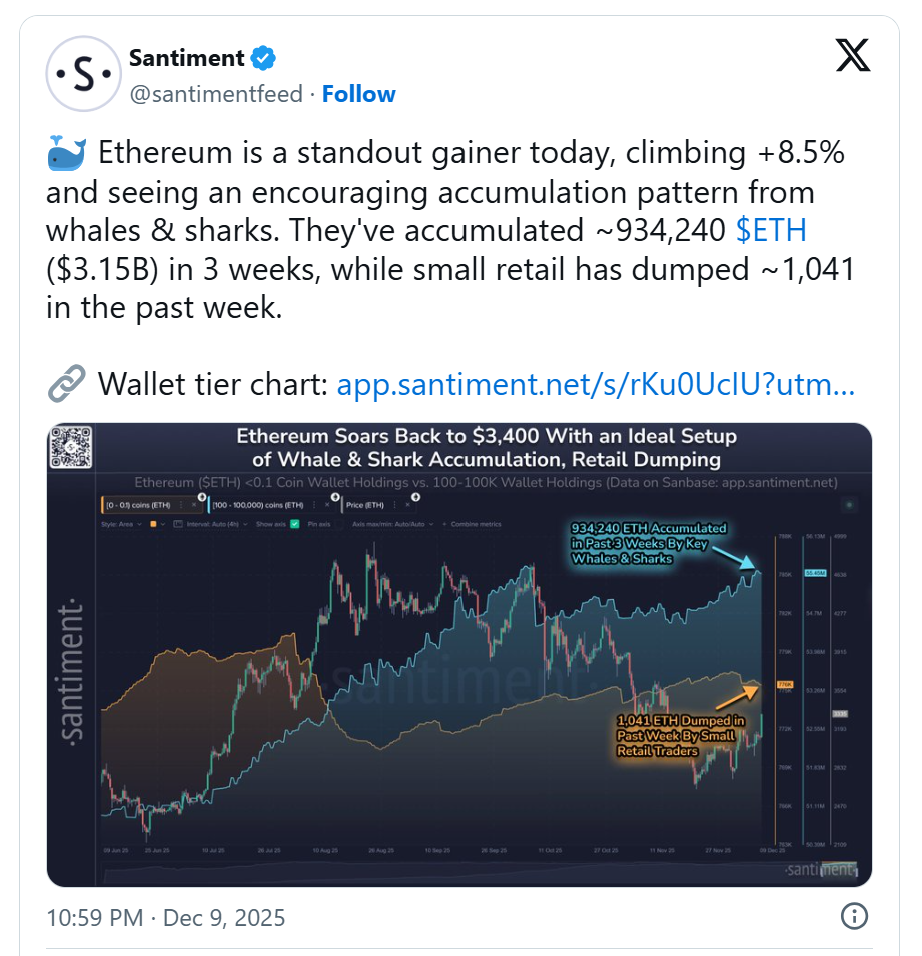This screenshot has width=922, height=956.
Task: Click the orange metric color swatch
Action: (x=153, y=523)
